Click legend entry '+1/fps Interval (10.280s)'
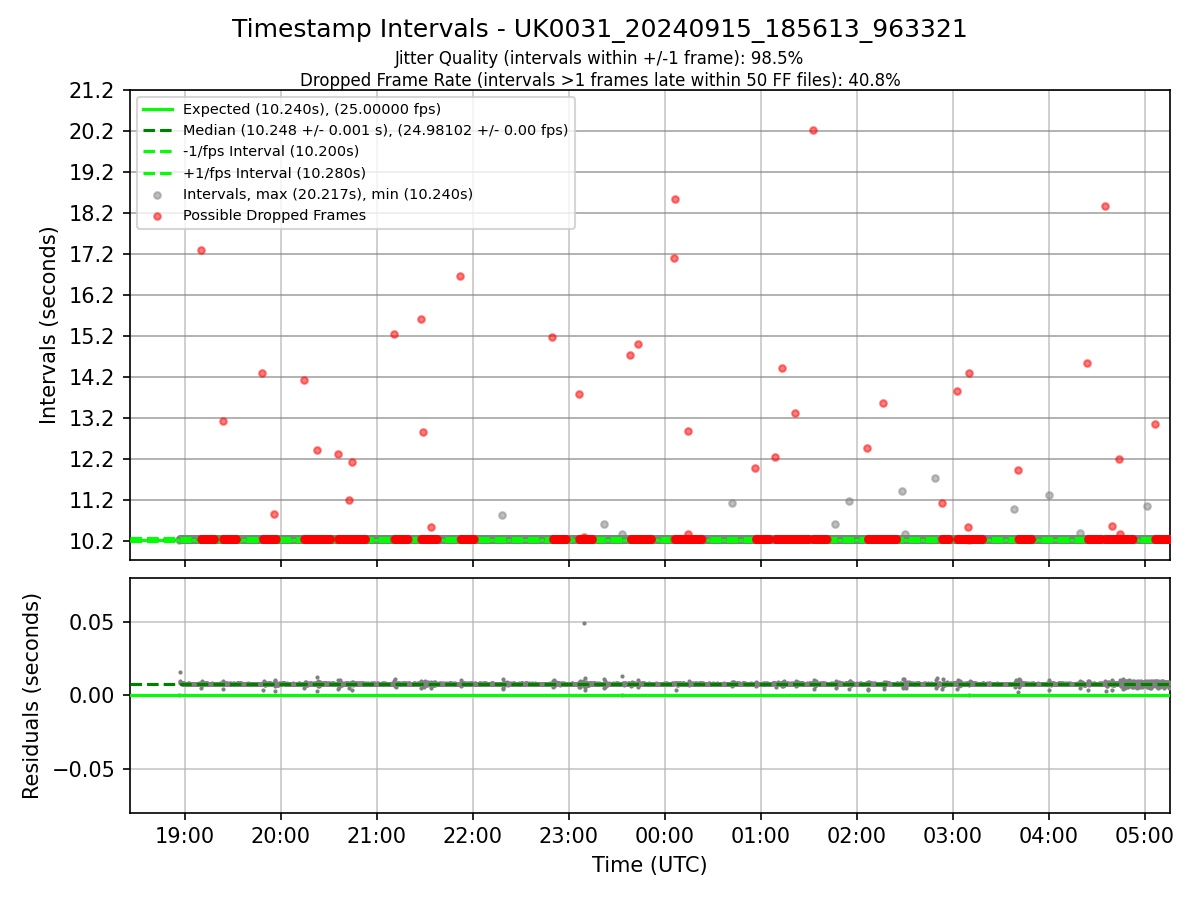The width and height of the screenshot is (1200, 900). (x=273, y=173)
